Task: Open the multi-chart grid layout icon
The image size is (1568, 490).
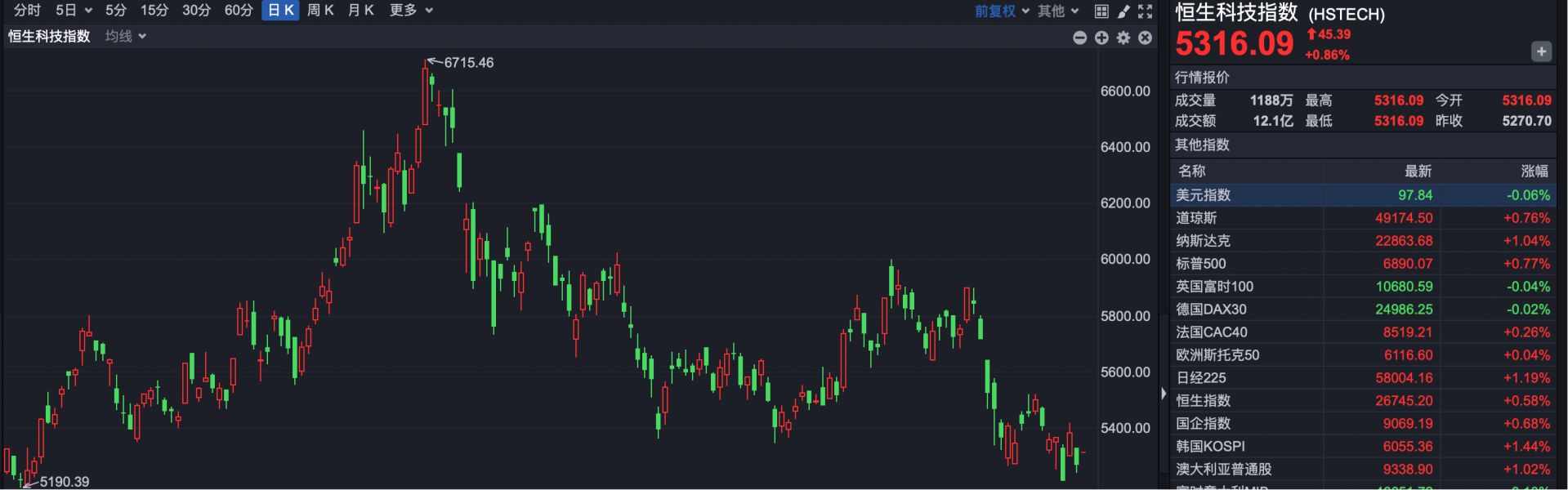Action: point(1101,11)
